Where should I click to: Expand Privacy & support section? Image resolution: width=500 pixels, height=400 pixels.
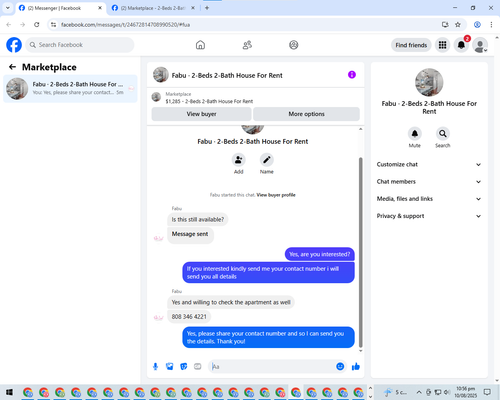click(x=429, y=216)
